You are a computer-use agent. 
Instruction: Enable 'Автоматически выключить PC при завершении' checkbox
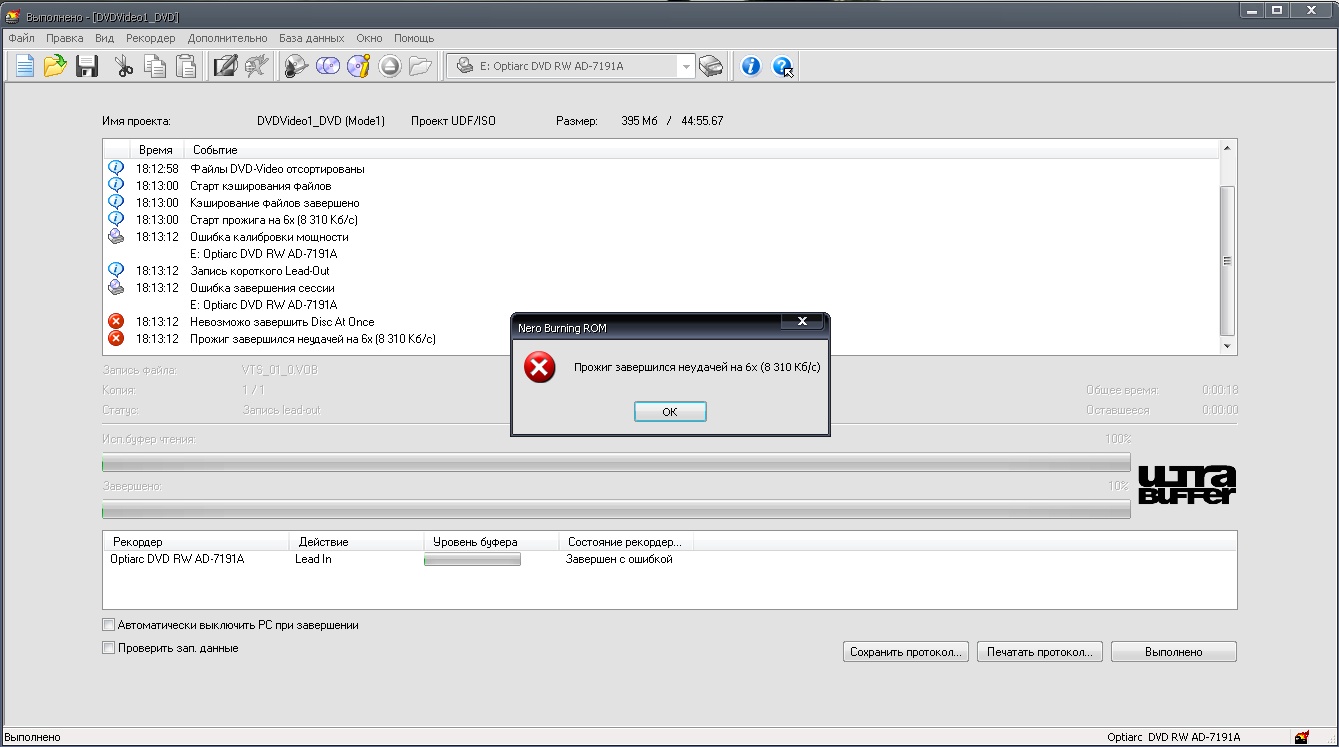pos(109,625)
